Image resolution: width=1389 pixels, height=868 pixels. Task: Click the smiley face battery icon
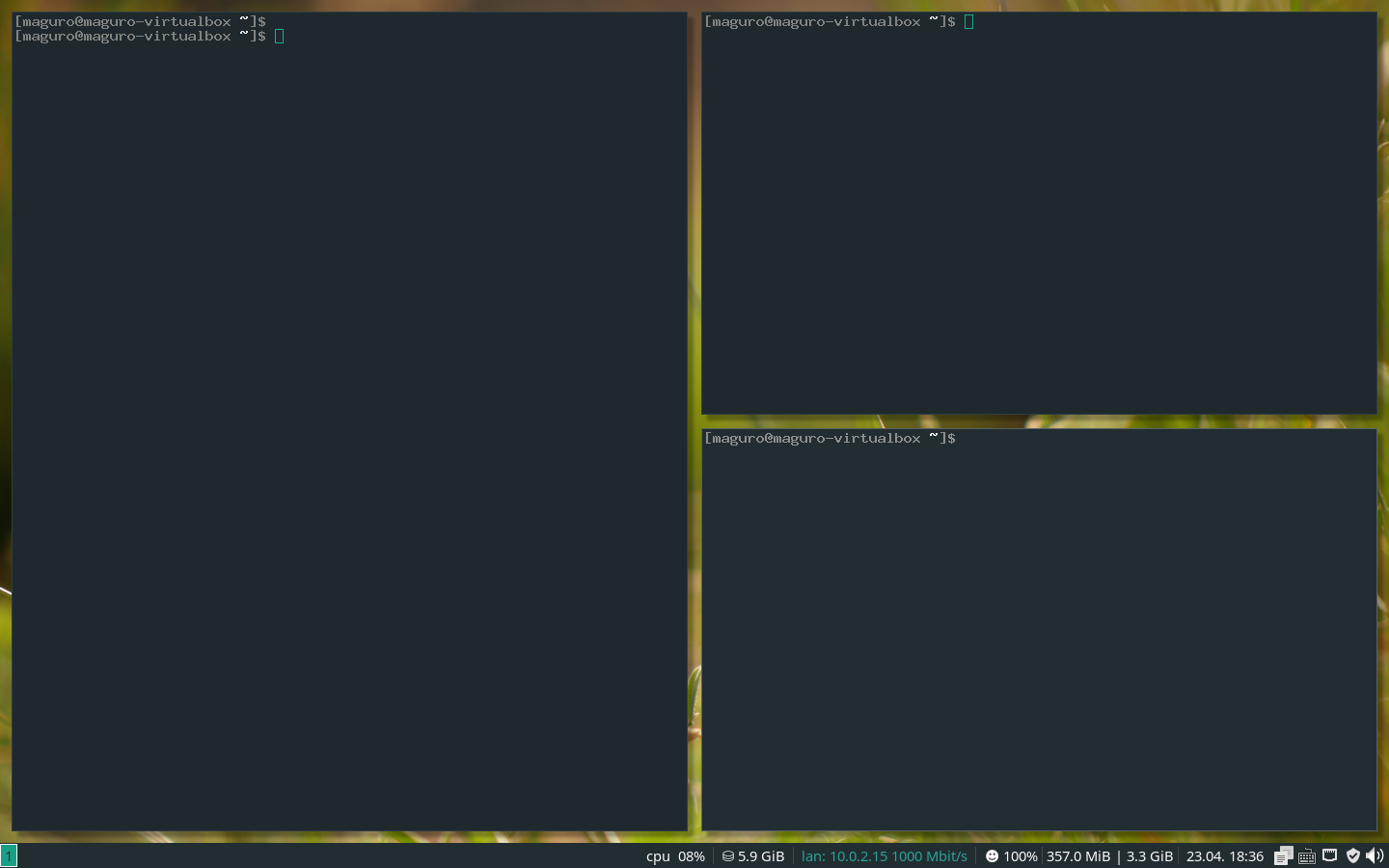(x=992, y=855)
